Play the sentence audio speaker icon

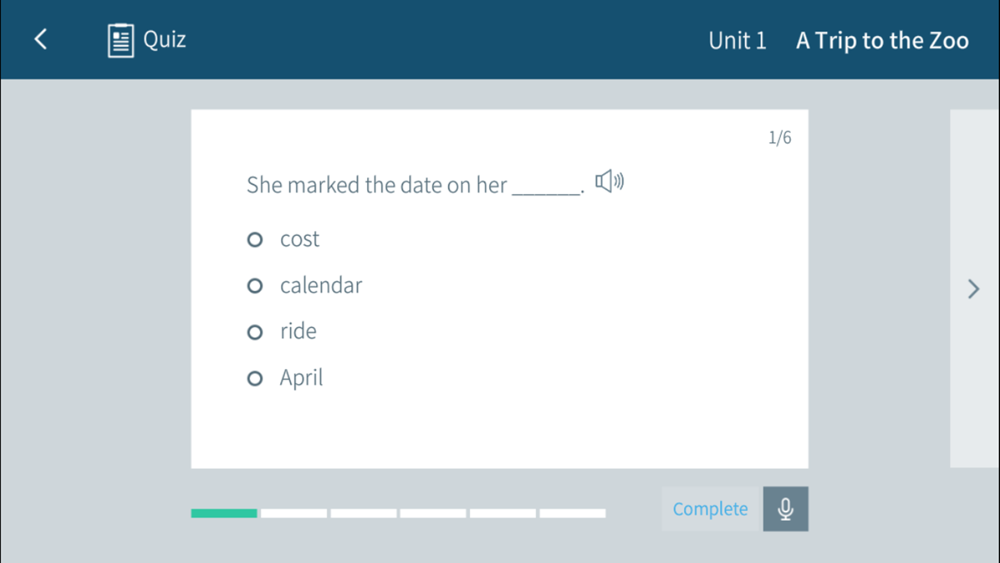pyautogui.click(x=609, y=181)
